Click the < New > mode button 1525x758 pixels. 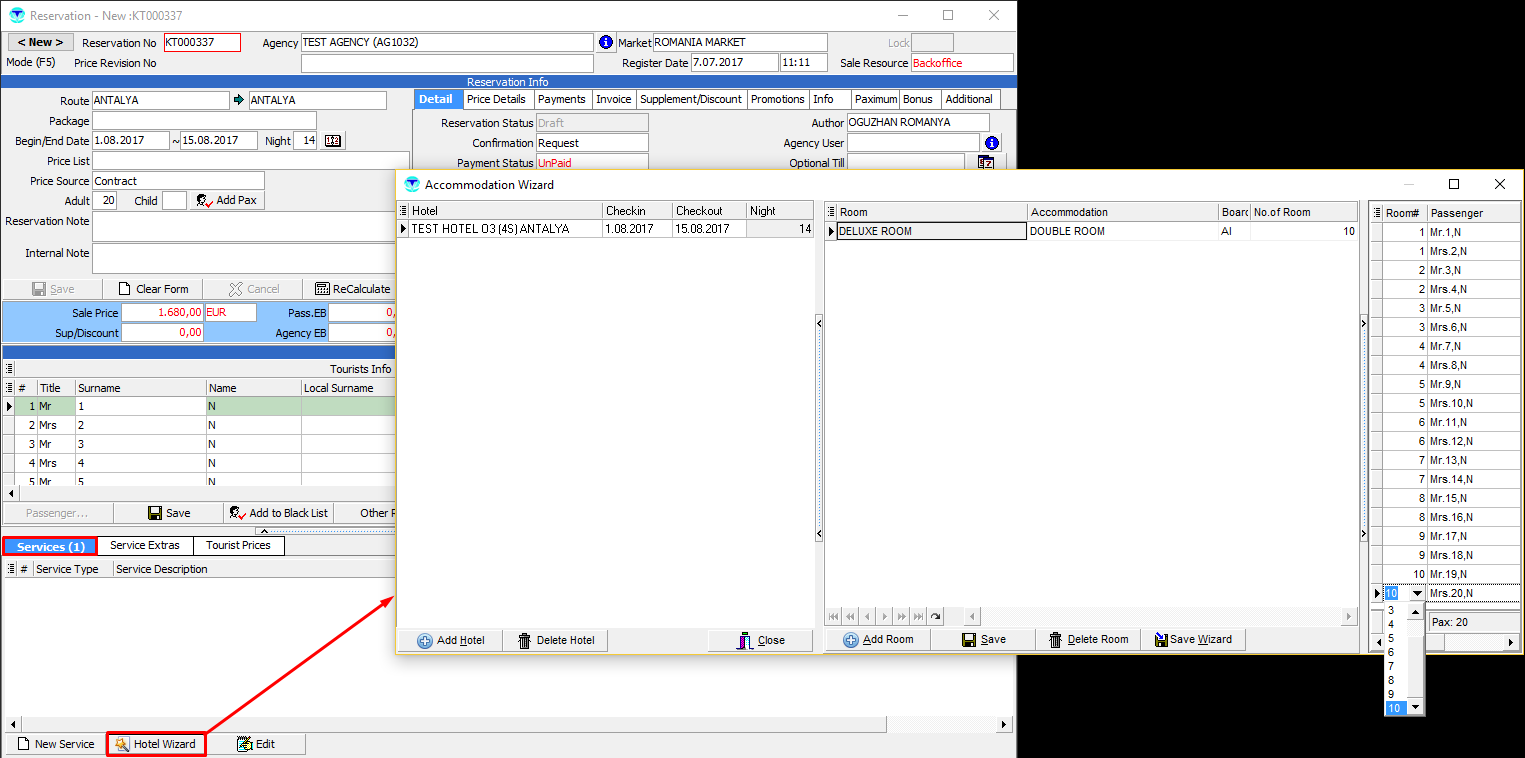41,42
